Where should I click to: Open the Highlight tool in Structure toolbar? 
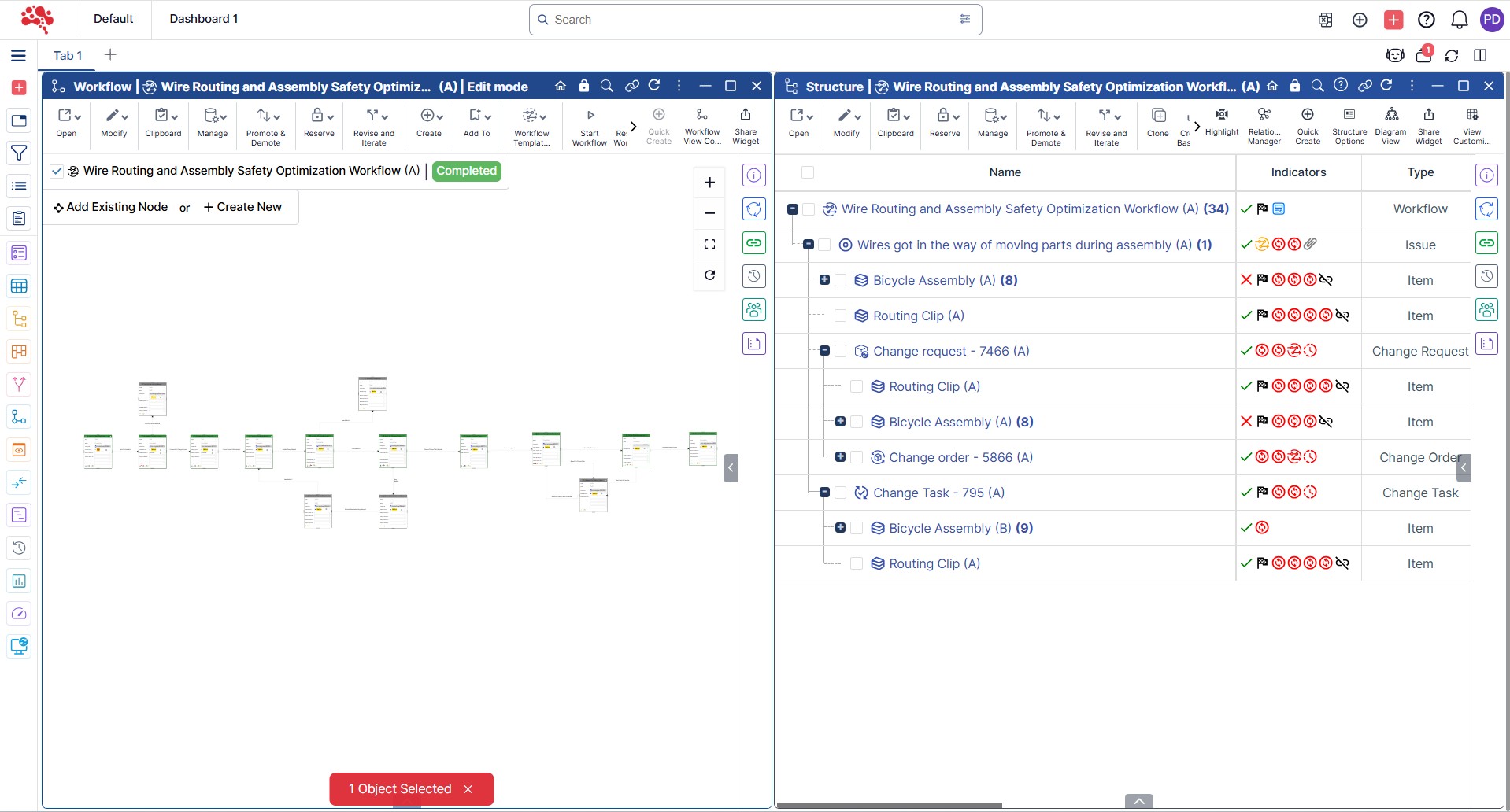pyautogui.click(x=1221, y=121)
